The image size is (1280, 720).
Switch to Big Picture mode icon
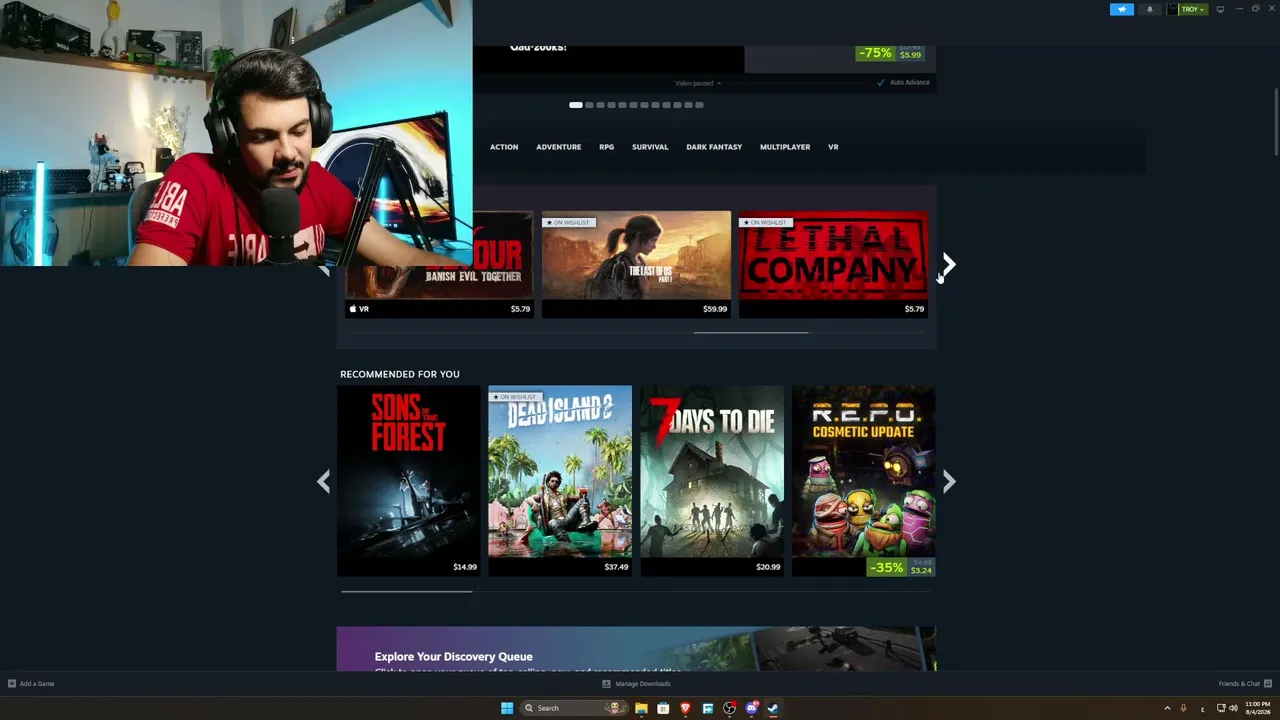click(1220, 9)
